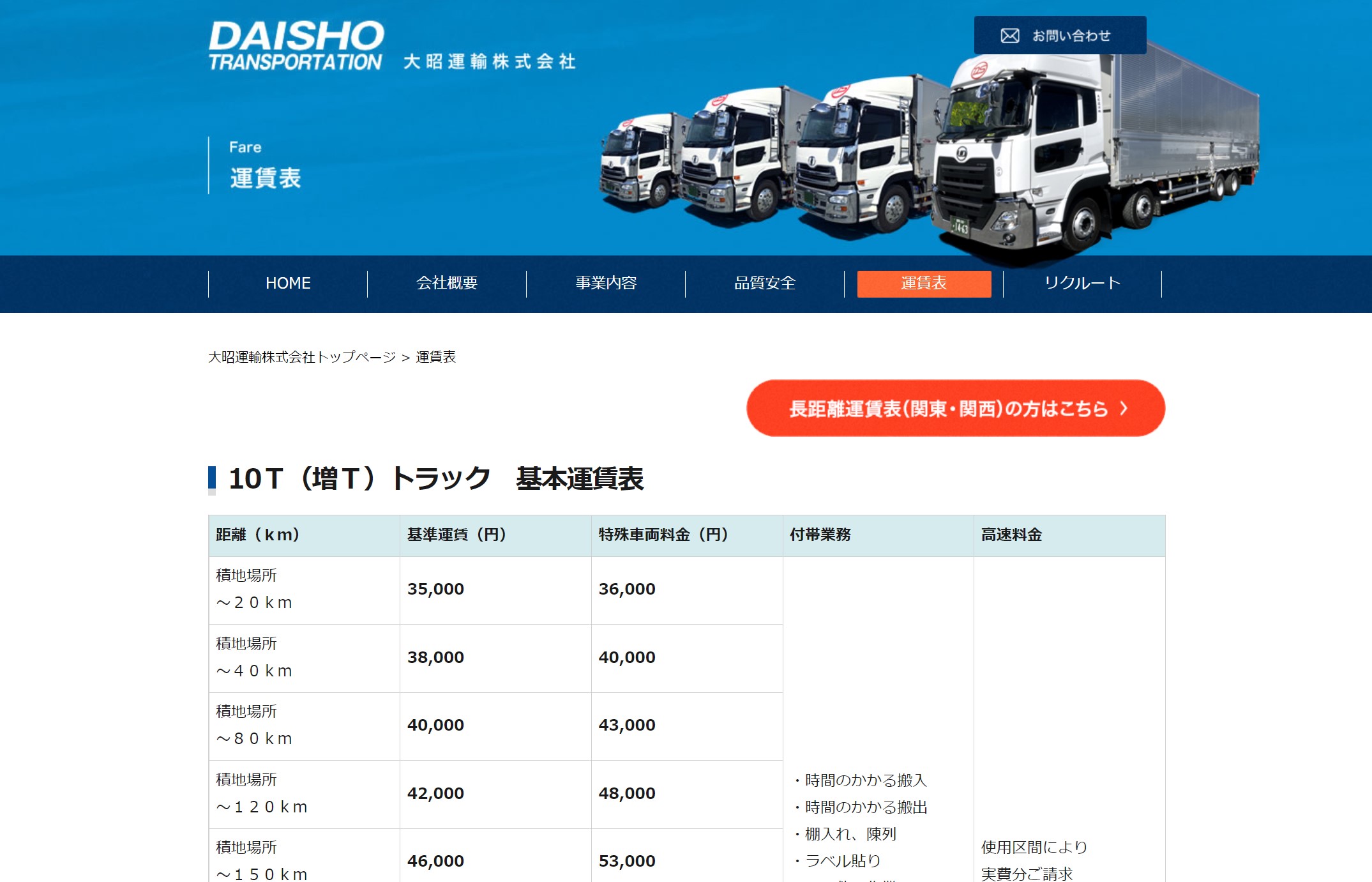1372x882 pixels.
Task: Open the 品質安全 menu item
Action: [765, 284]
